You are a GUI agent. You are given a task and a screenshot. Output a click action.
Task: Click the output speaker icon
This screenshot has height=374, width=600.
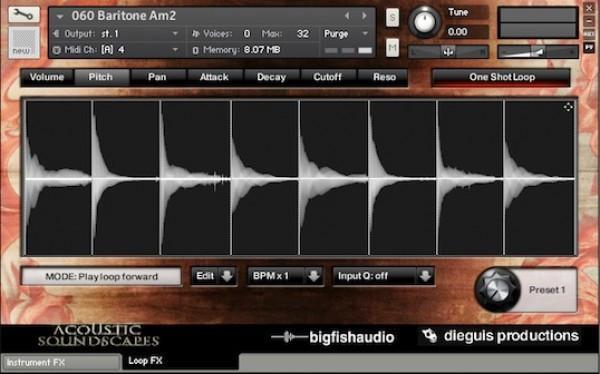click(57, 34)
